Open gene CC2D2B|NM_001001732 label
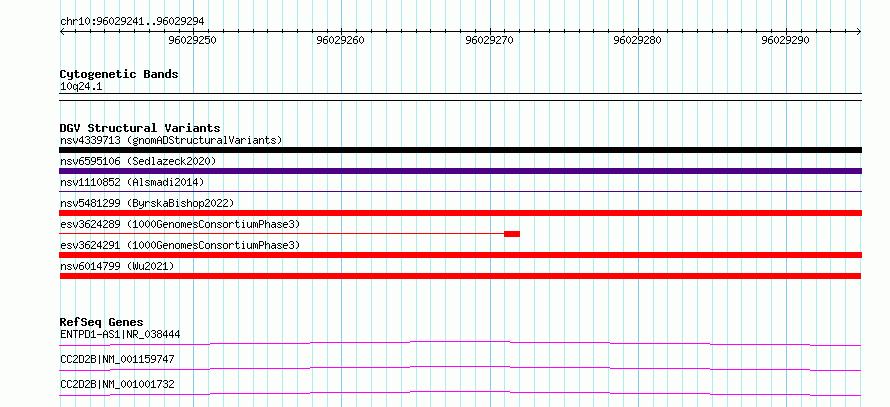The height and width of the screenshot is (407, 890). point(117,384)
